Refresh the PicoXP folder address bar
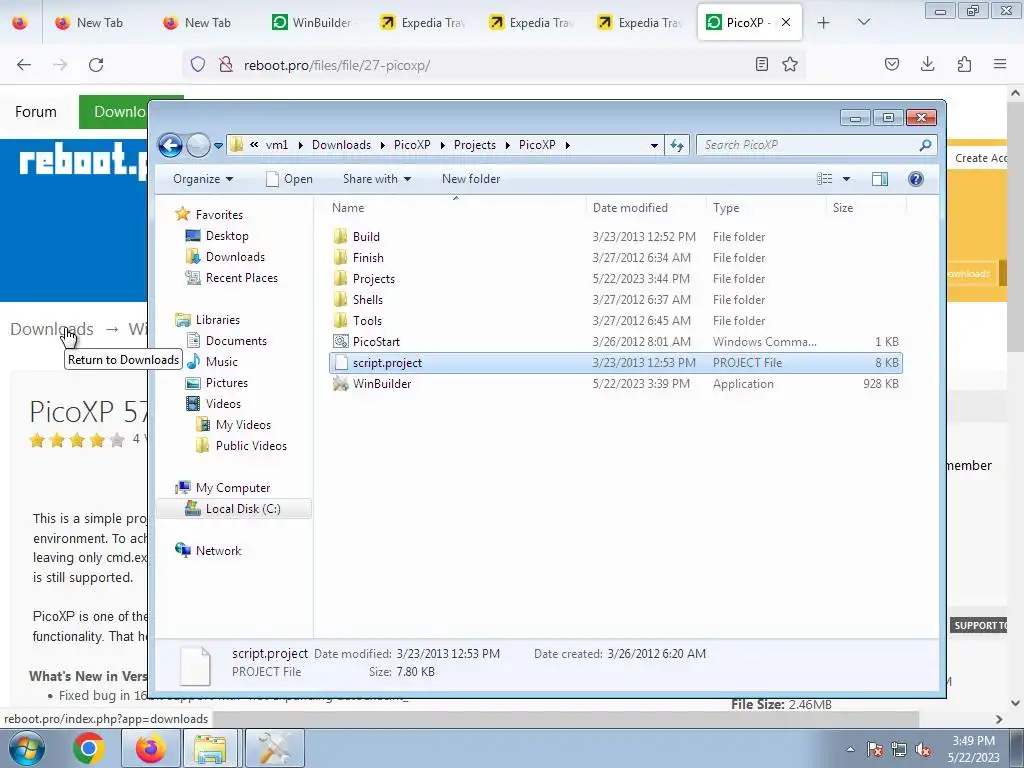The width and height of the screenshot is (1024, 768). tap(677, 145)
